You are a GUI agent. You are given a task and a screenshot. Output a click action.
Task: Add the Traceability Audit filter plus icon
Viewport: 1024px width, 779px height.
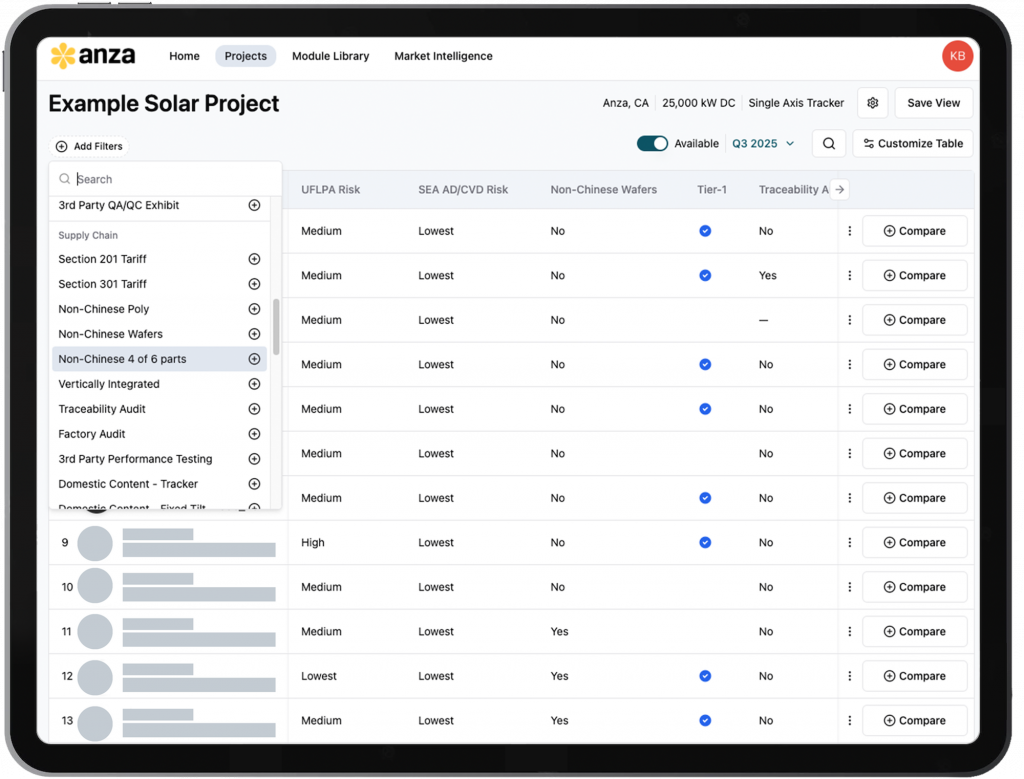tap(254, 409)
